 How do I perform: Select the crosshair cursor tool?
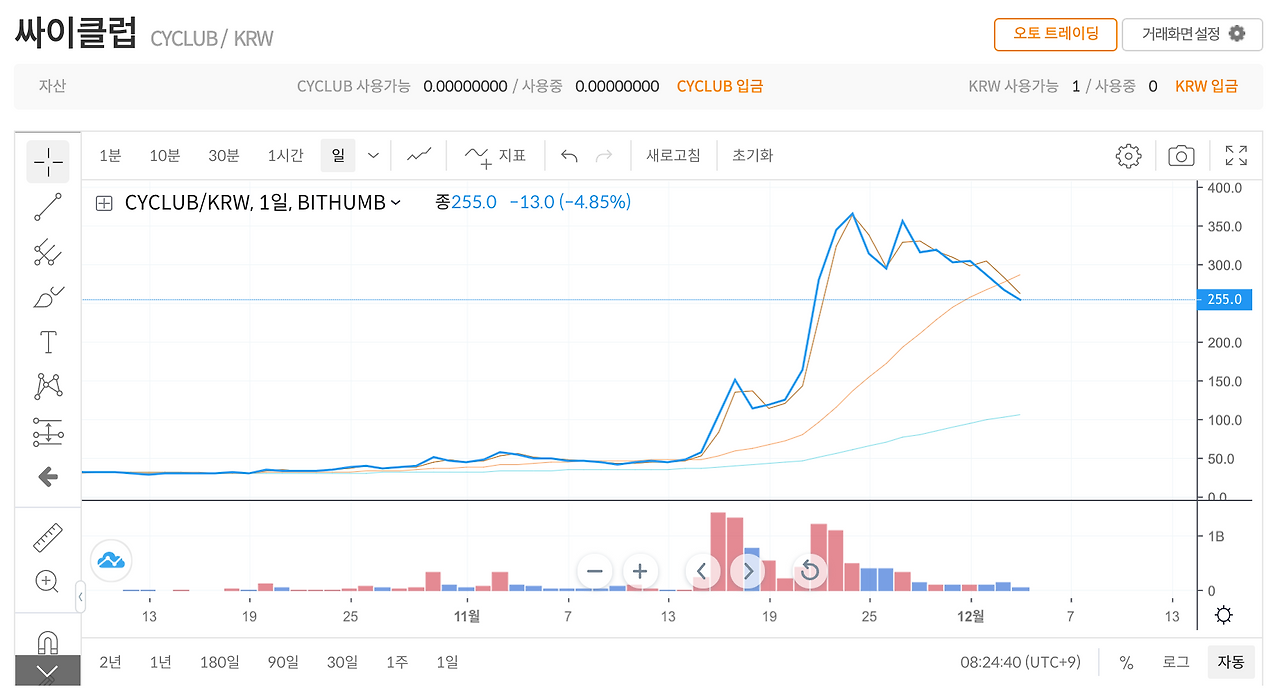pos(47,161)
